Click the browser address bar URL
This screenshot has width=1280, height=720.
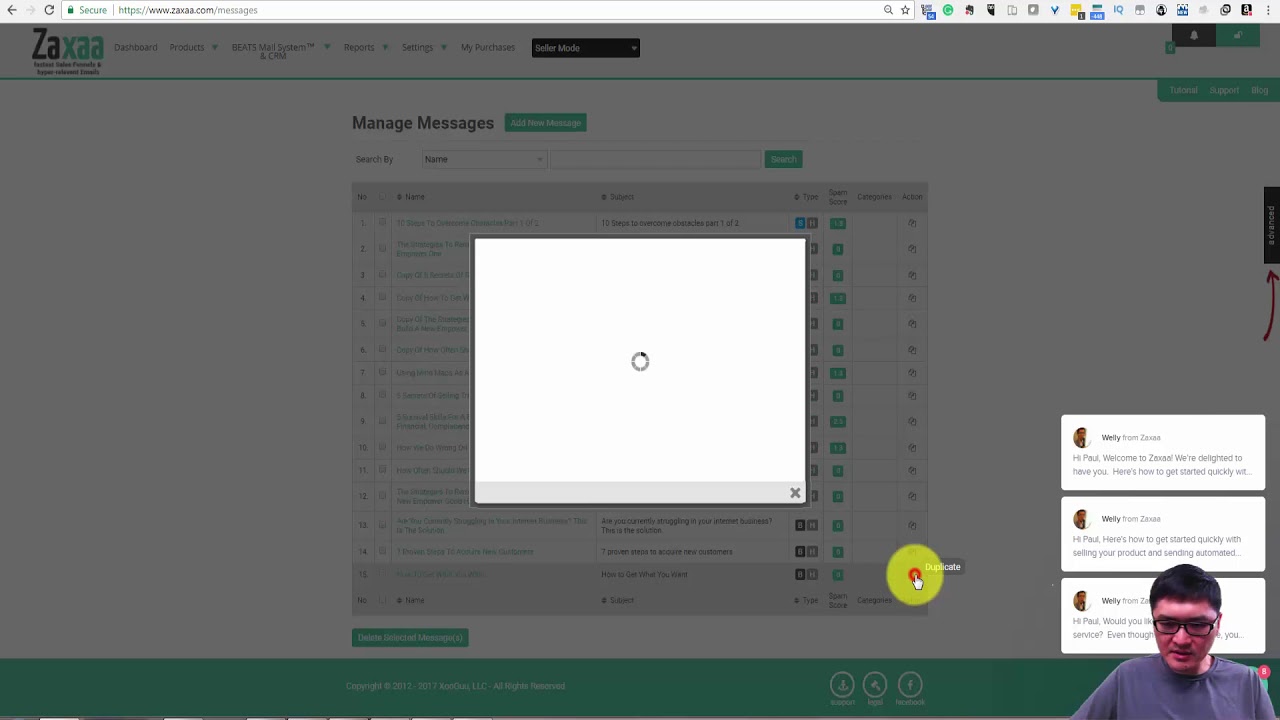[188, 10]
